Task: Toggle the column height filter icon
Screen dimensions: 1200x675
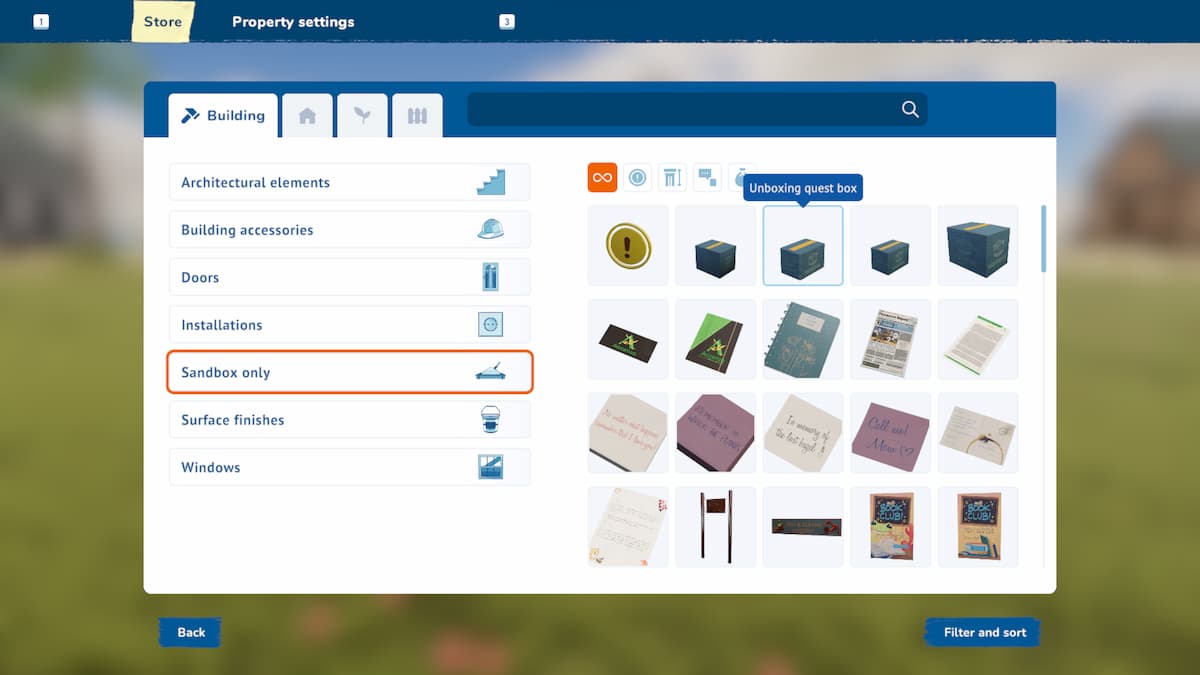Action: [672, 178]
